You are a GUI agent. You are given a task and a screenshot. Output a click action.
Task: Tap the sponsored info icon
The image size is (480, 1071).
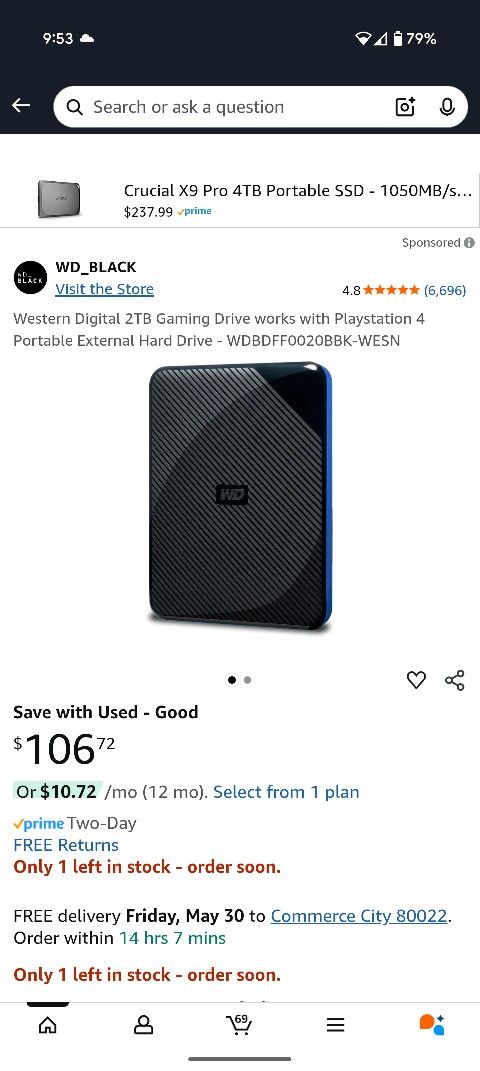click(469, 242)
